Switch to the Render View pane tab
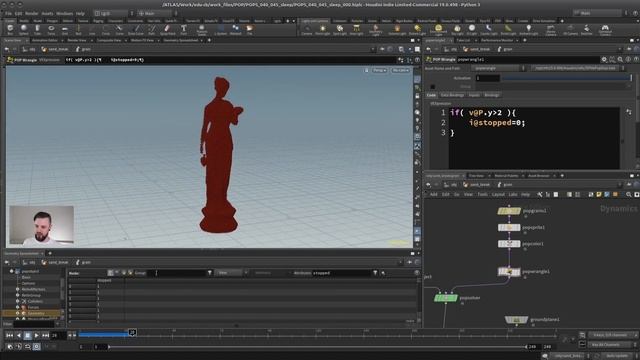640x360 pixels. (77, 40)
